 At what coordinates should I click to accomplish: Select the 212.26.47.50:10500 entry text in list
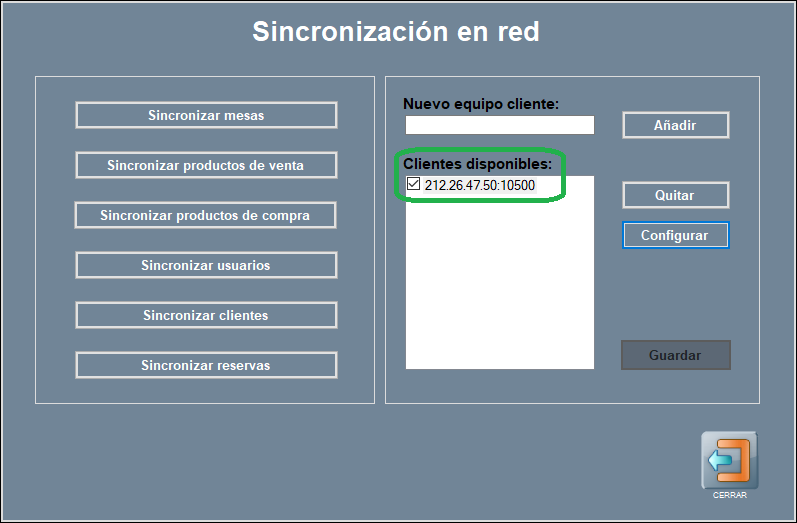pyautogui.click(x=480, y=185)
